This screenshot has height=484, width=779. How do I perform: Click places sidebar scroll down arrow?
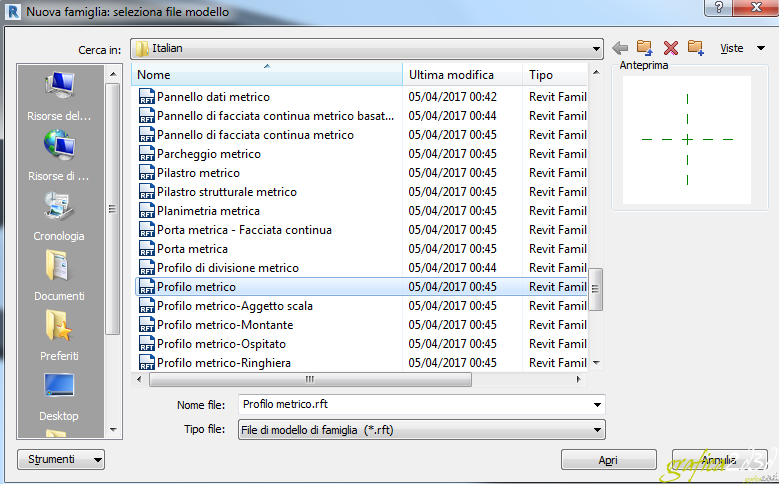(113, 429)
